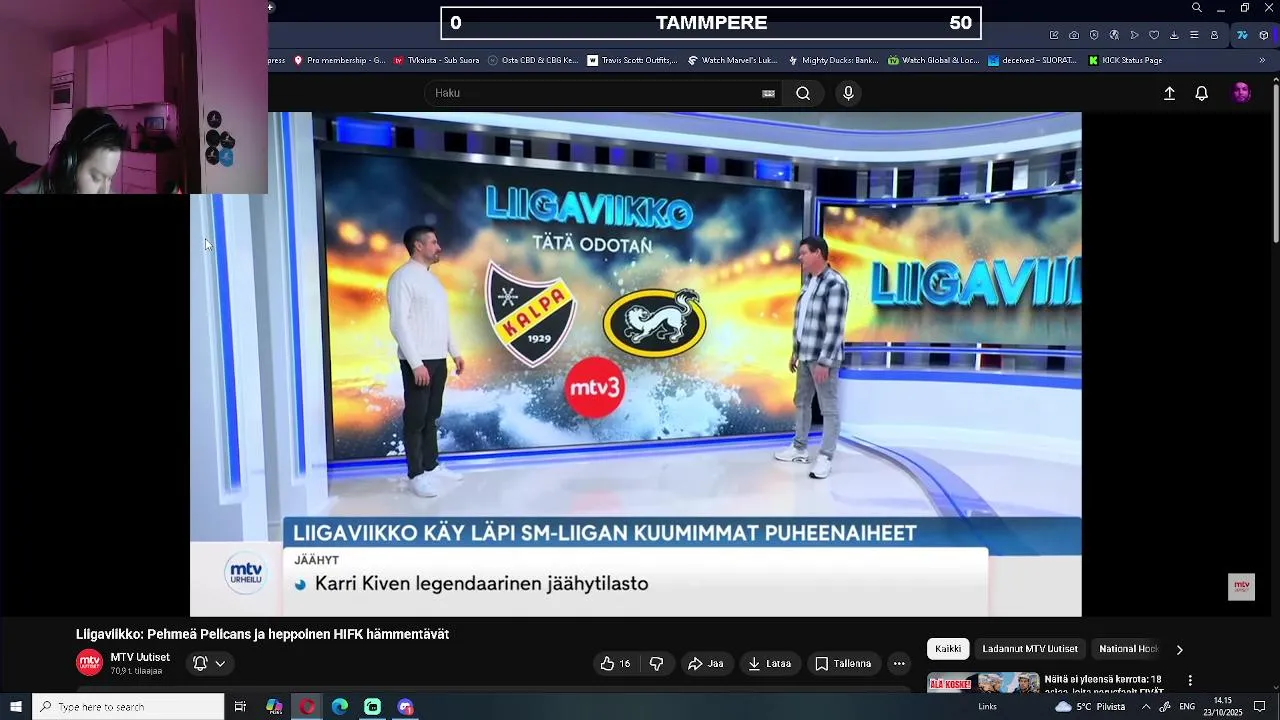Open the three-dot more actions menu

(x=899, y=664)
